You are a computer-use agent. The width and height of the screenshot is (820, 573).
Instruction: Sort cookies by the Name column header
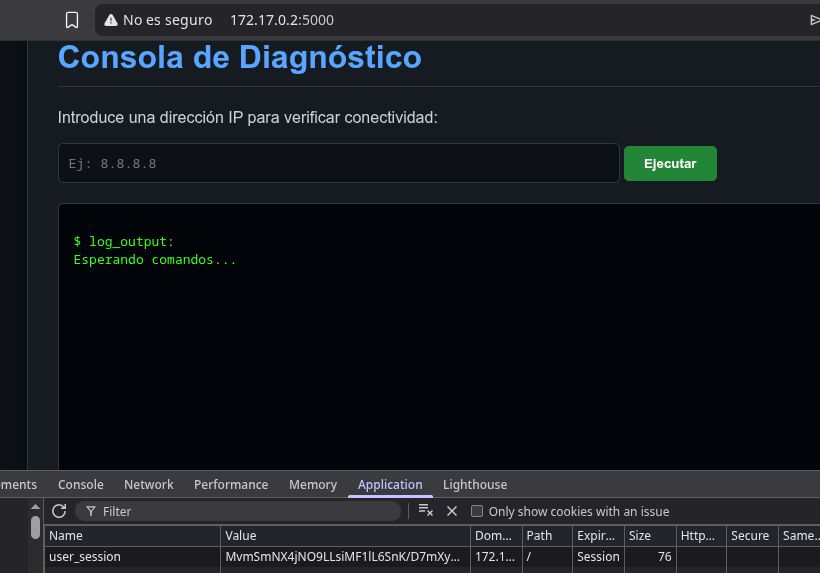pyautogui.click(x=130, y=536)
